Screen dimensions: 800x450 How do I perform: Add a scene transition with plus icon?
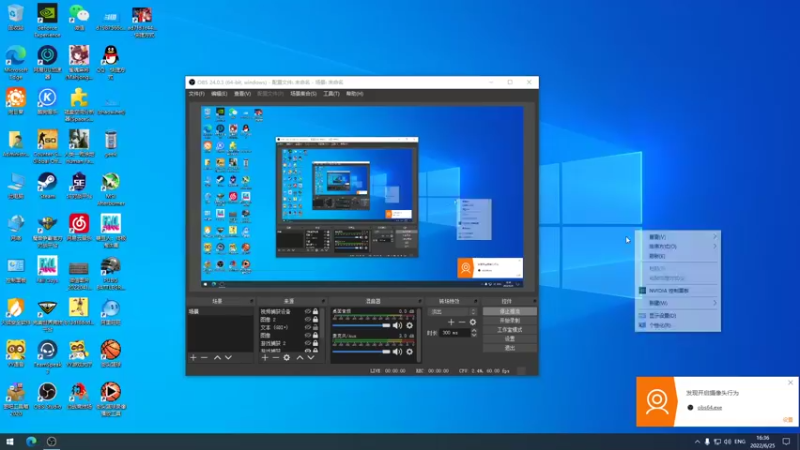451,322
